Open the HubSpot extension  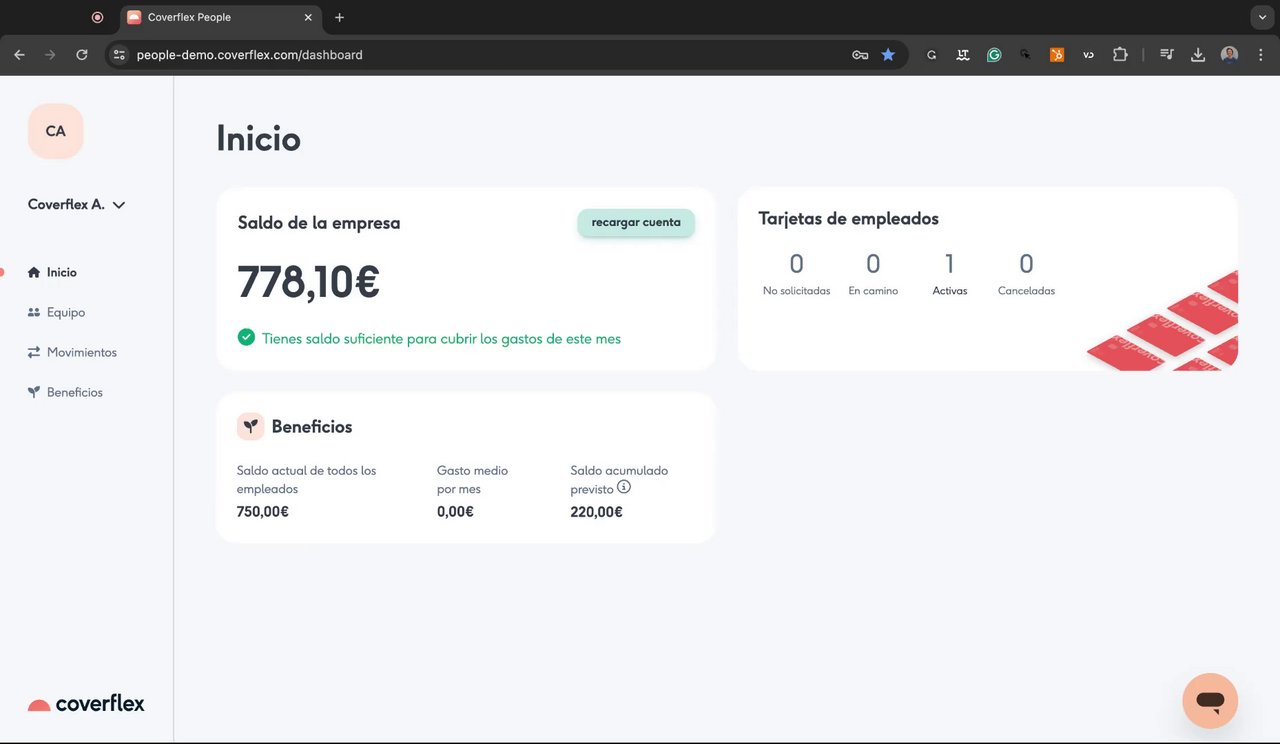click(1057, 55)
